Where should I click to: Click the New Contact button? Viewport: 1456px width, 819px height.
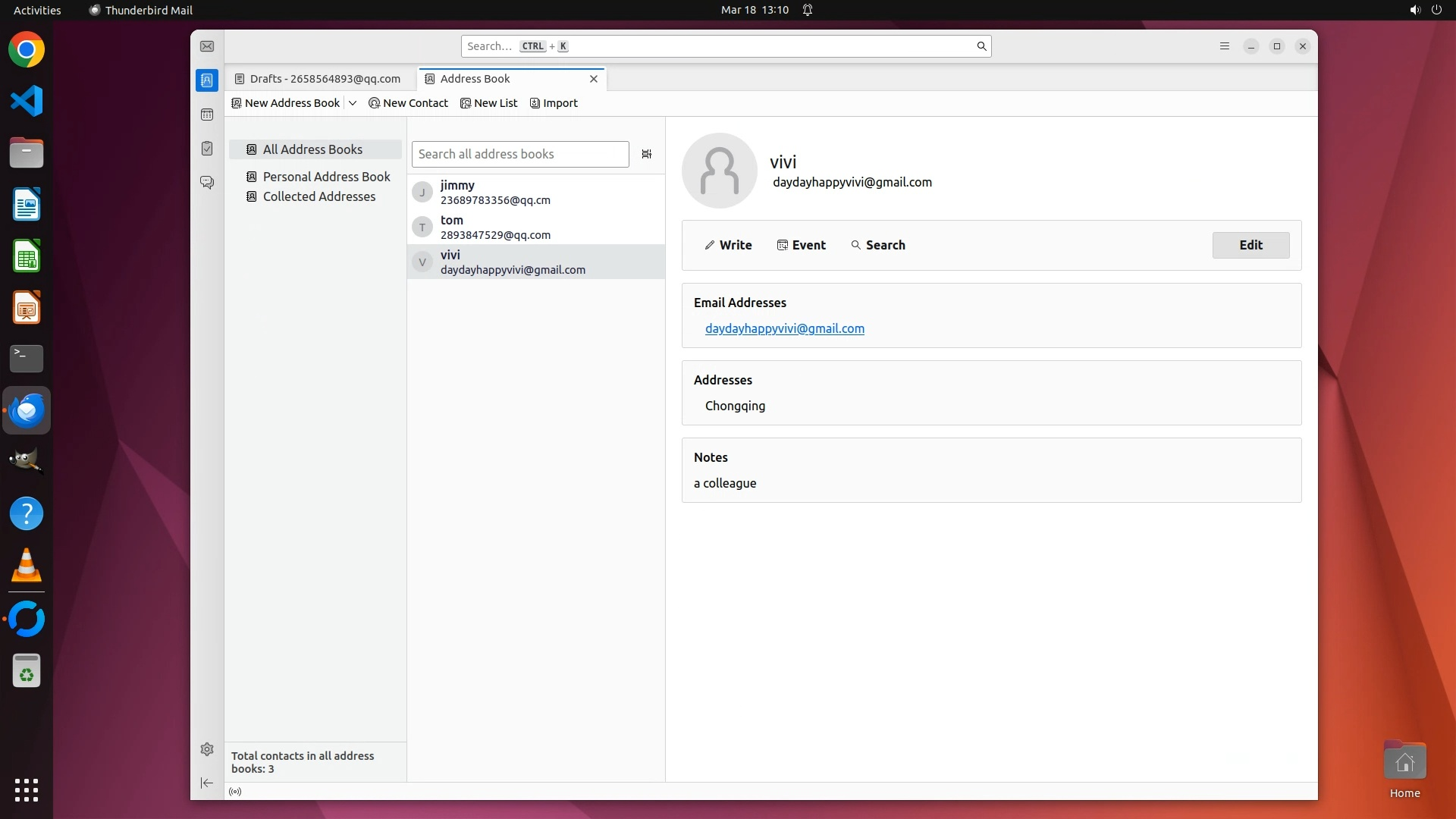408,103
